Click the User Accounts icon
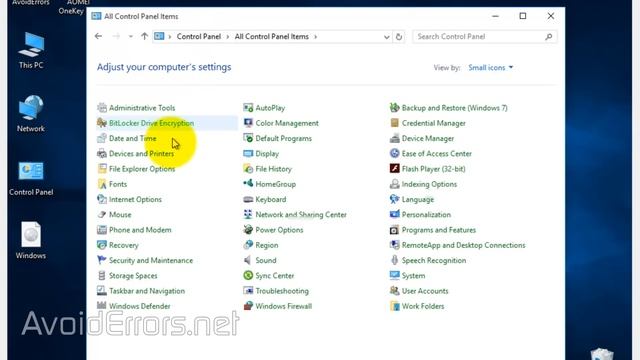Image resolution: width=640 pixels, height=360 pixels. click(x=394, y=291)
